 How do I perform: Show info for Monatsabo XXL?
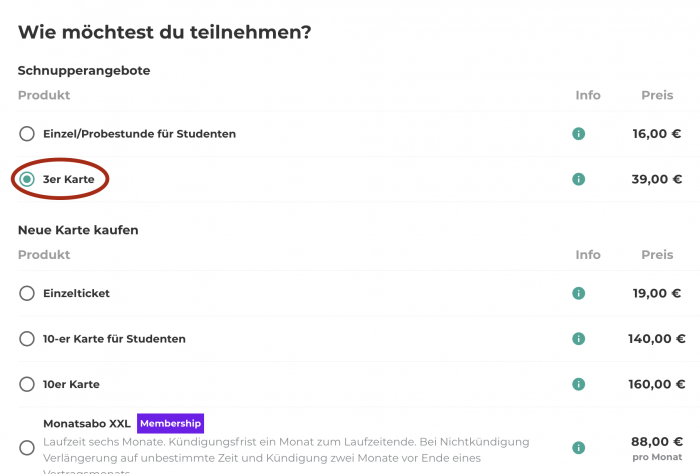(x=578, y=448)
